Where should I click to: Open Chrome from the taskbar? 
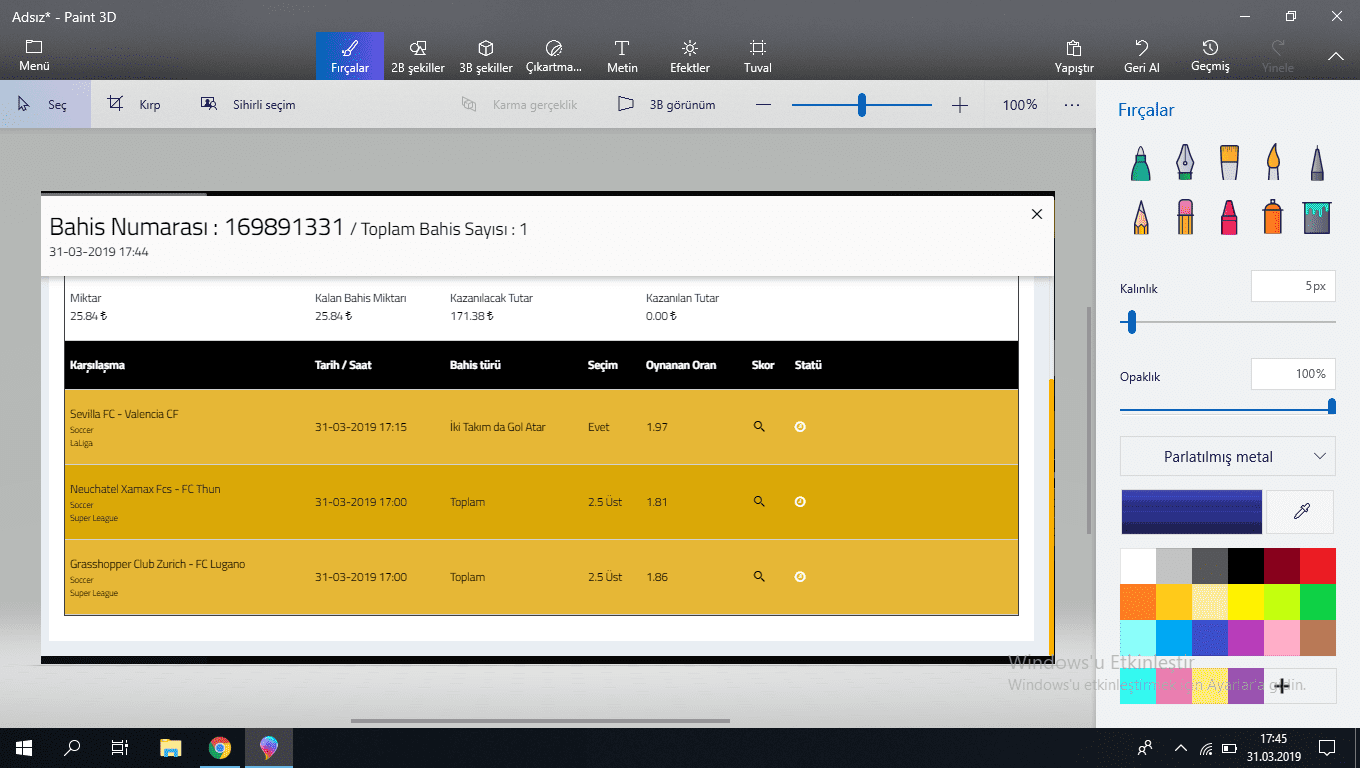tap(220, 748)
